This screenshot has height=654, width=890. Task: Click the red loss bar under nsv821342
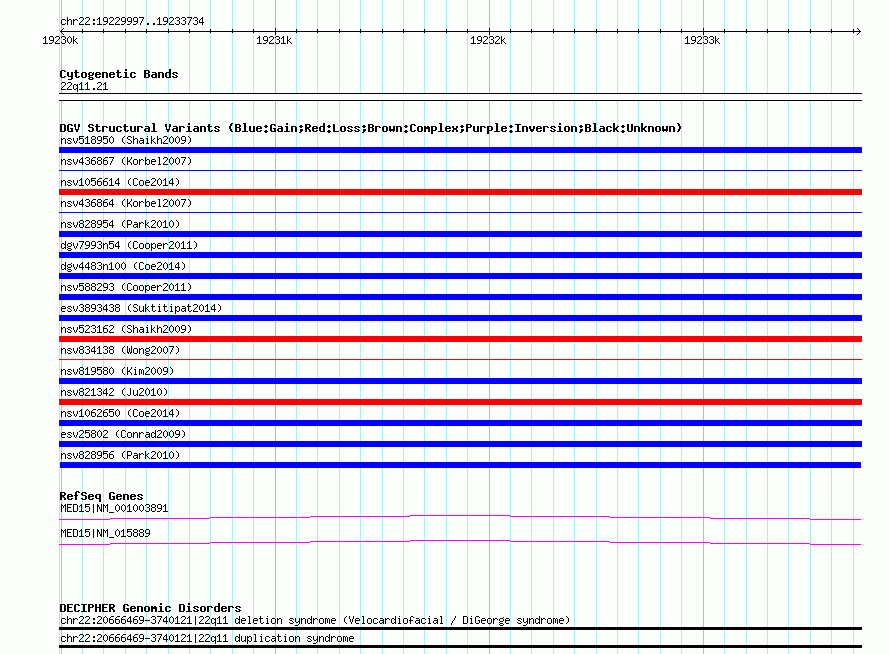(x=460, y=402)
